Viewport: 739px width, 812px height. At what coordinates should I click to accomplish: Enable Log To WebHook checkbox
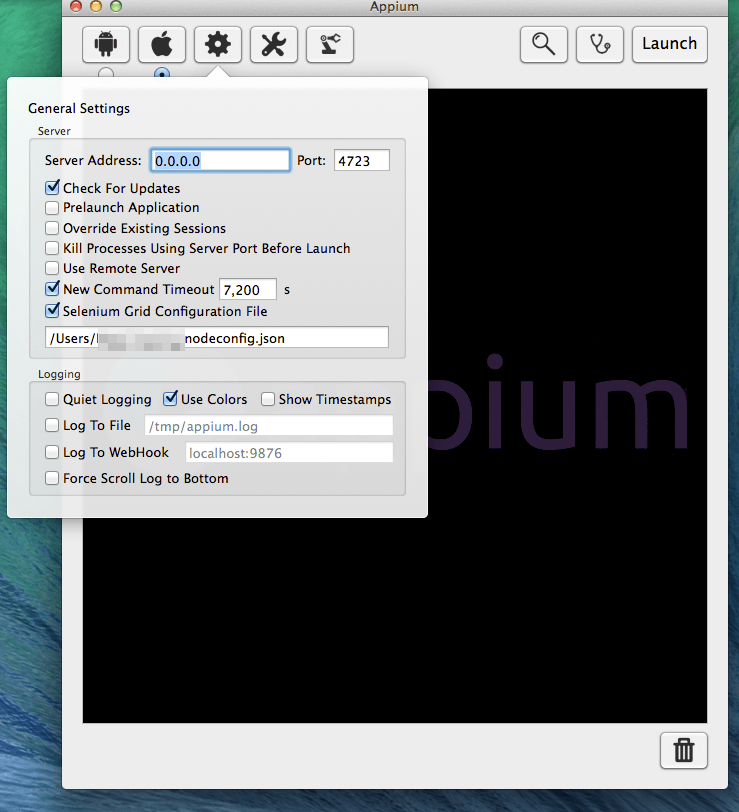(52, 452)
